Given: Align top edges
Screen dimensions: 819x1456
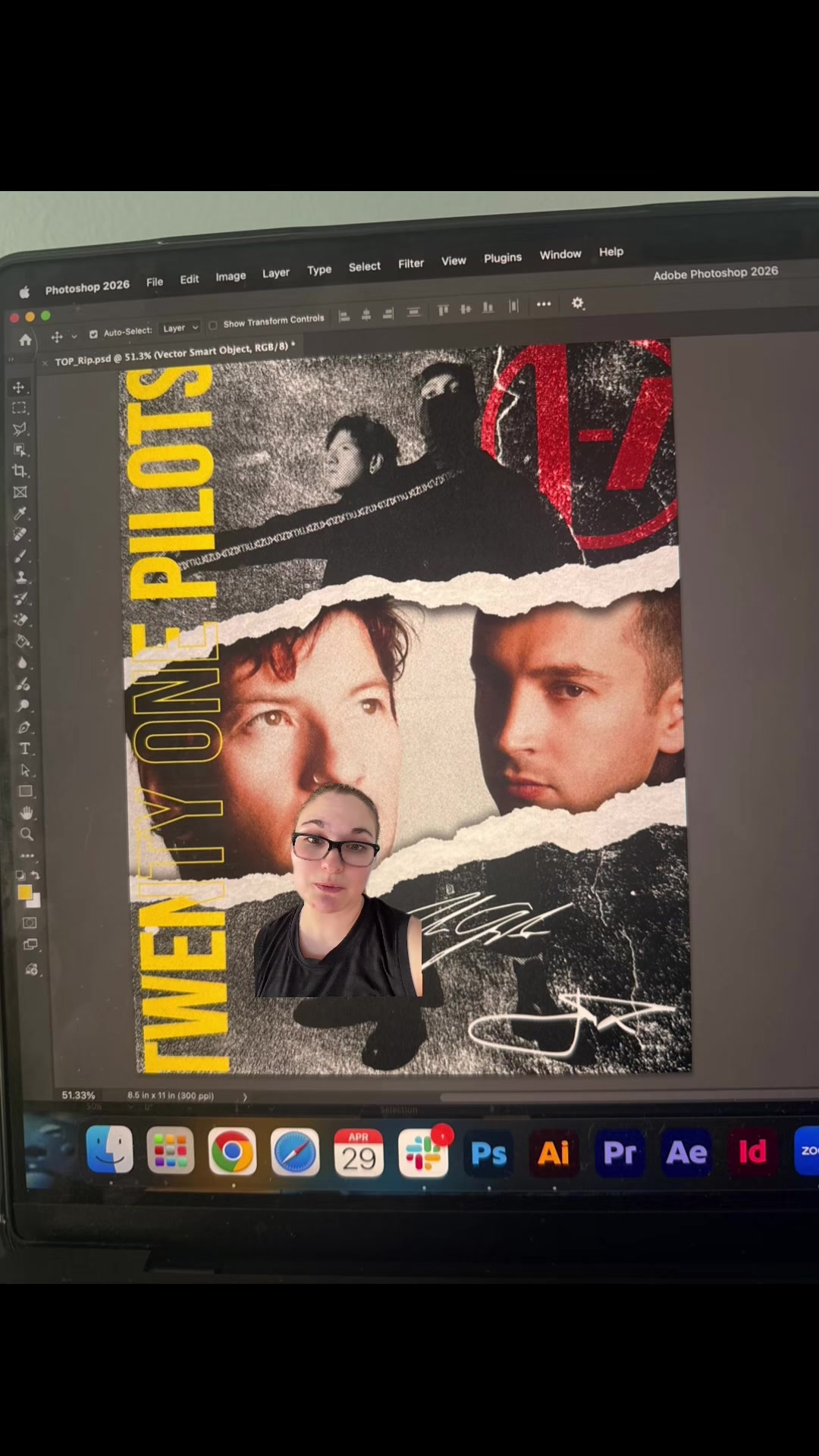Looking at the screenshot, I should pos(444,309).
